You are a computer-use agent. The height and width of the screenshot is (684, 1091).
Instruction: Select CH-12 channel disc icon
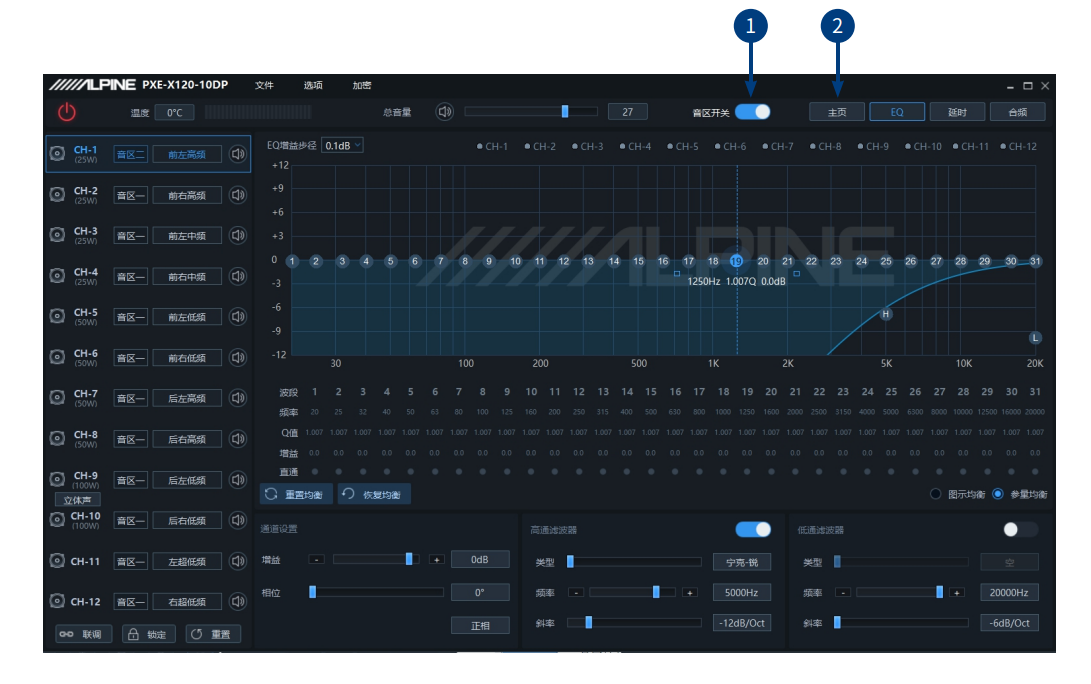(57, 601)
